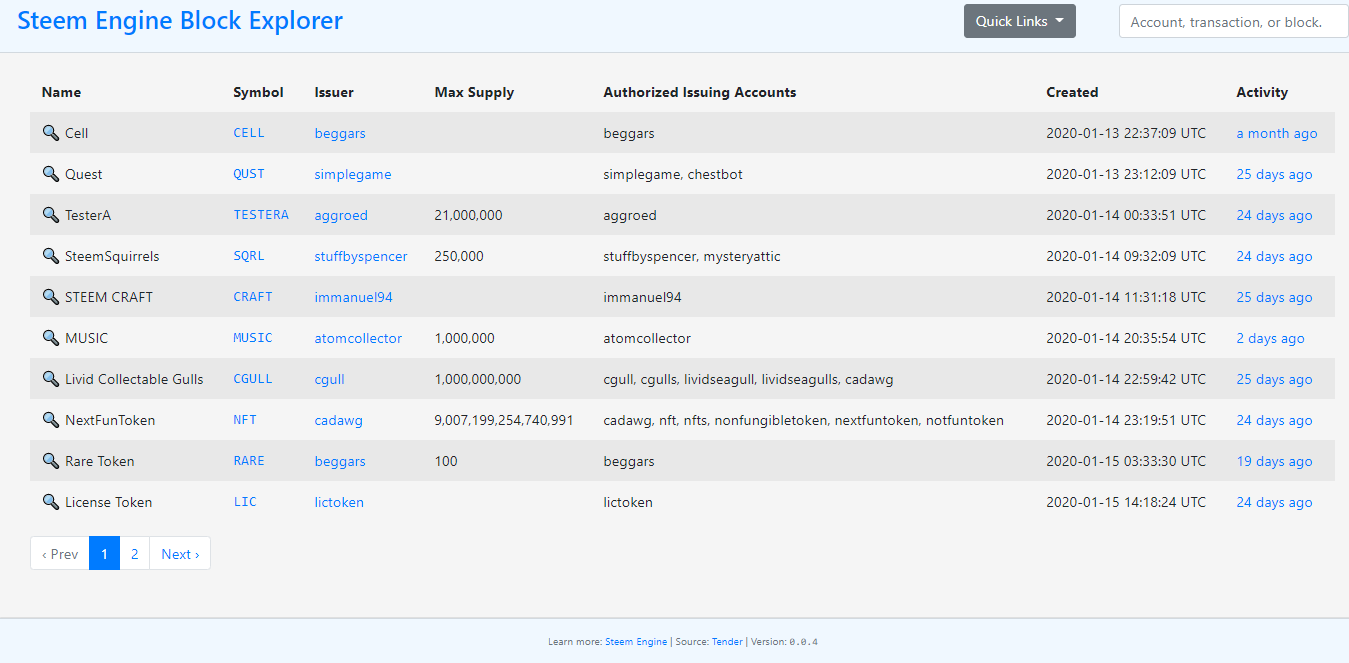Click the magnifier icon beside Cell

(x=51, y=133)
